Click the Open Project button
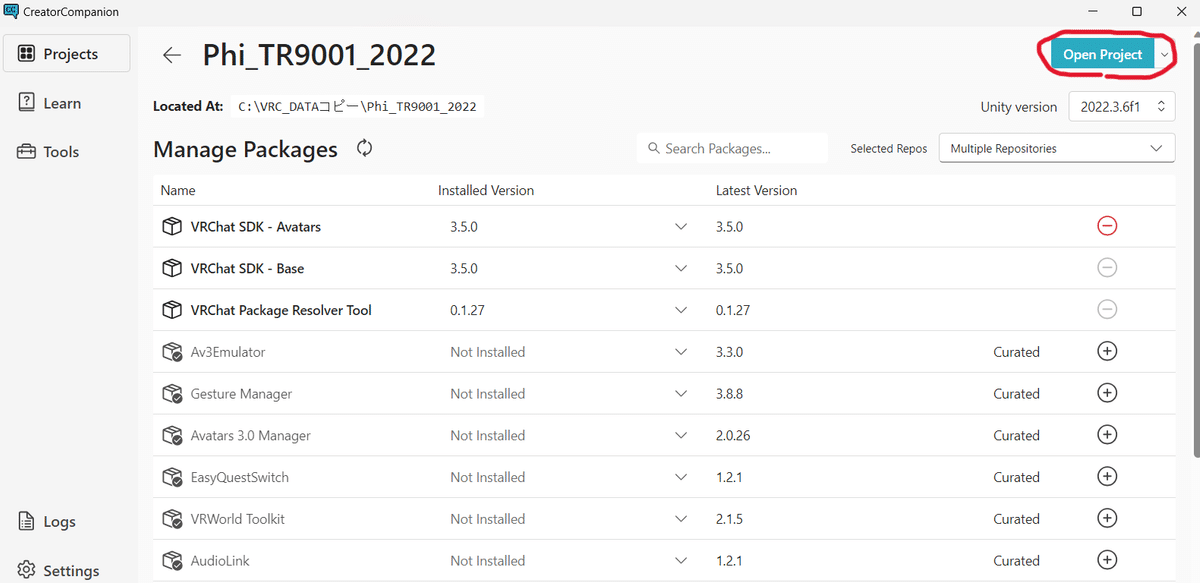The image size is (1200, 583). coord(1102,55)
